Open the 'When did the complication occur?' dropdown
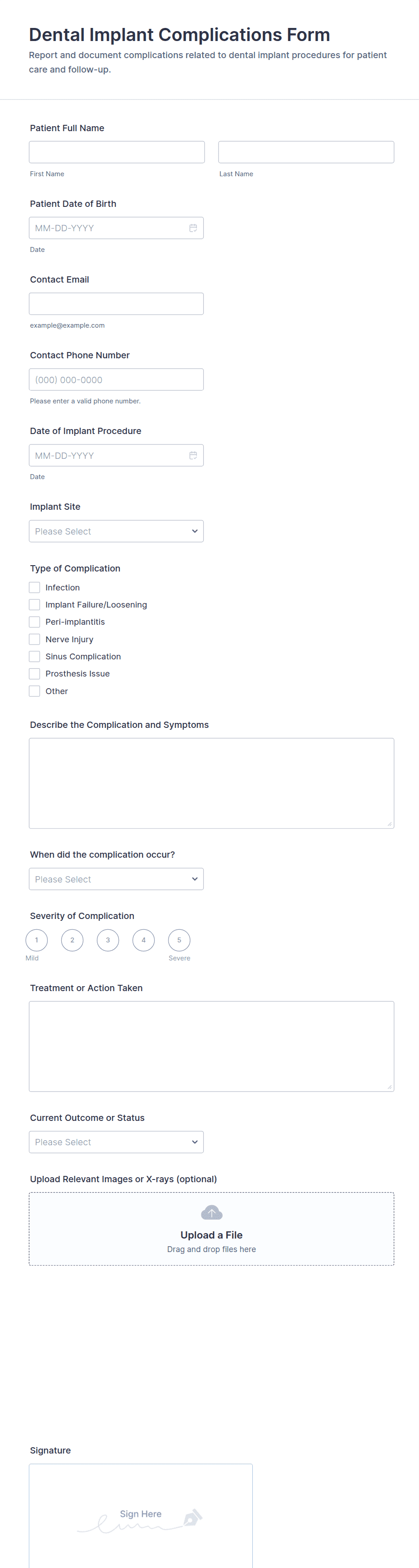 116,879
